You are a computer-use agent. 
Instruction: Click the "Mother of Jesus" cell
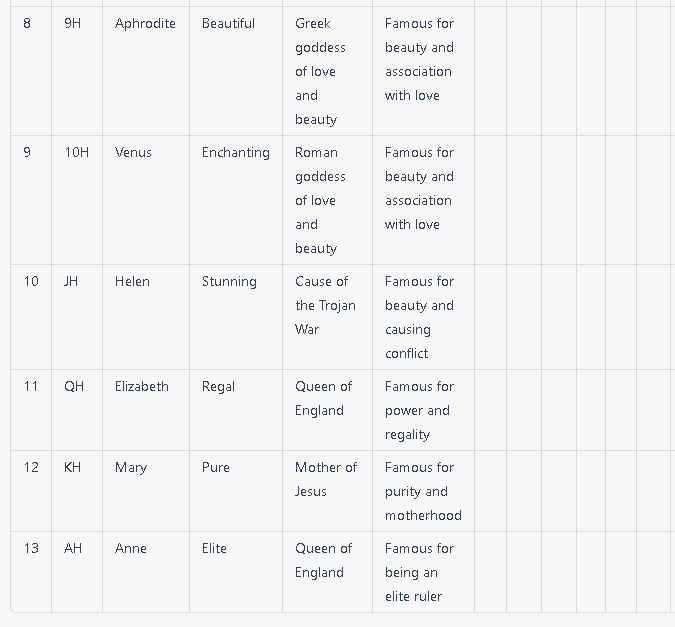(x=325, y=480)
